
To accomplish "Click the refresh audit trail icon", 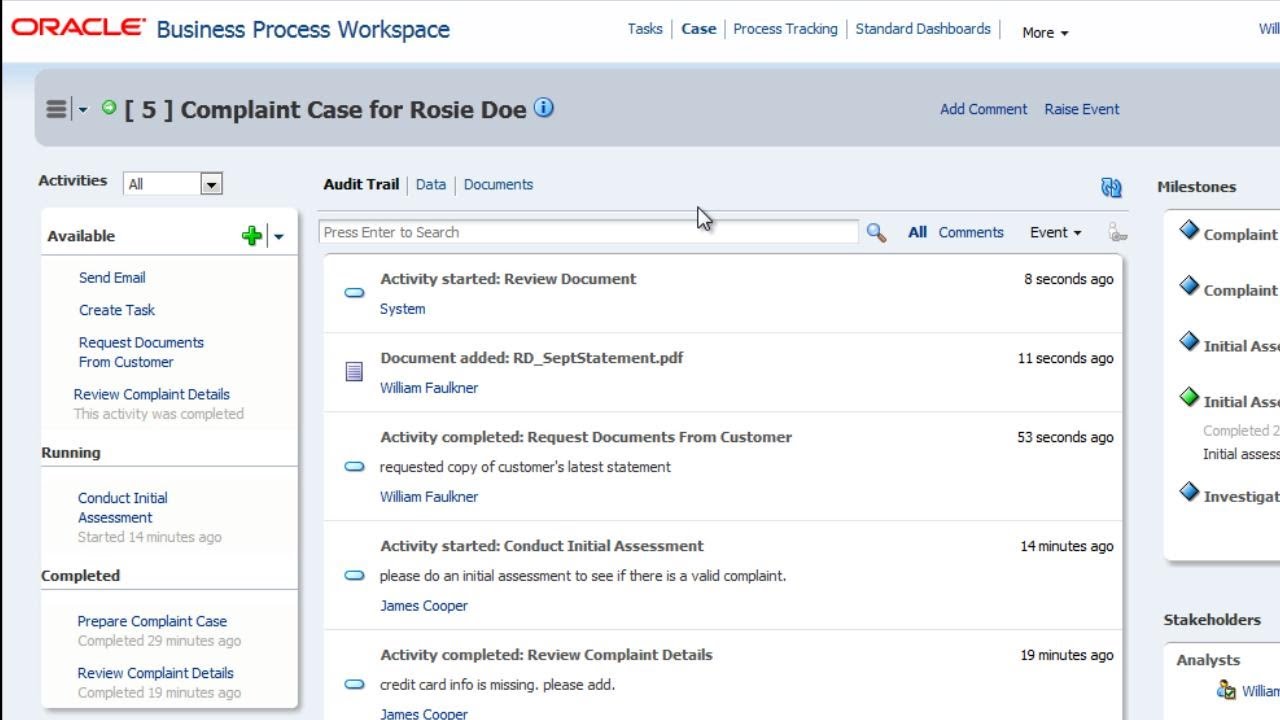I will tap(1111, 187).
